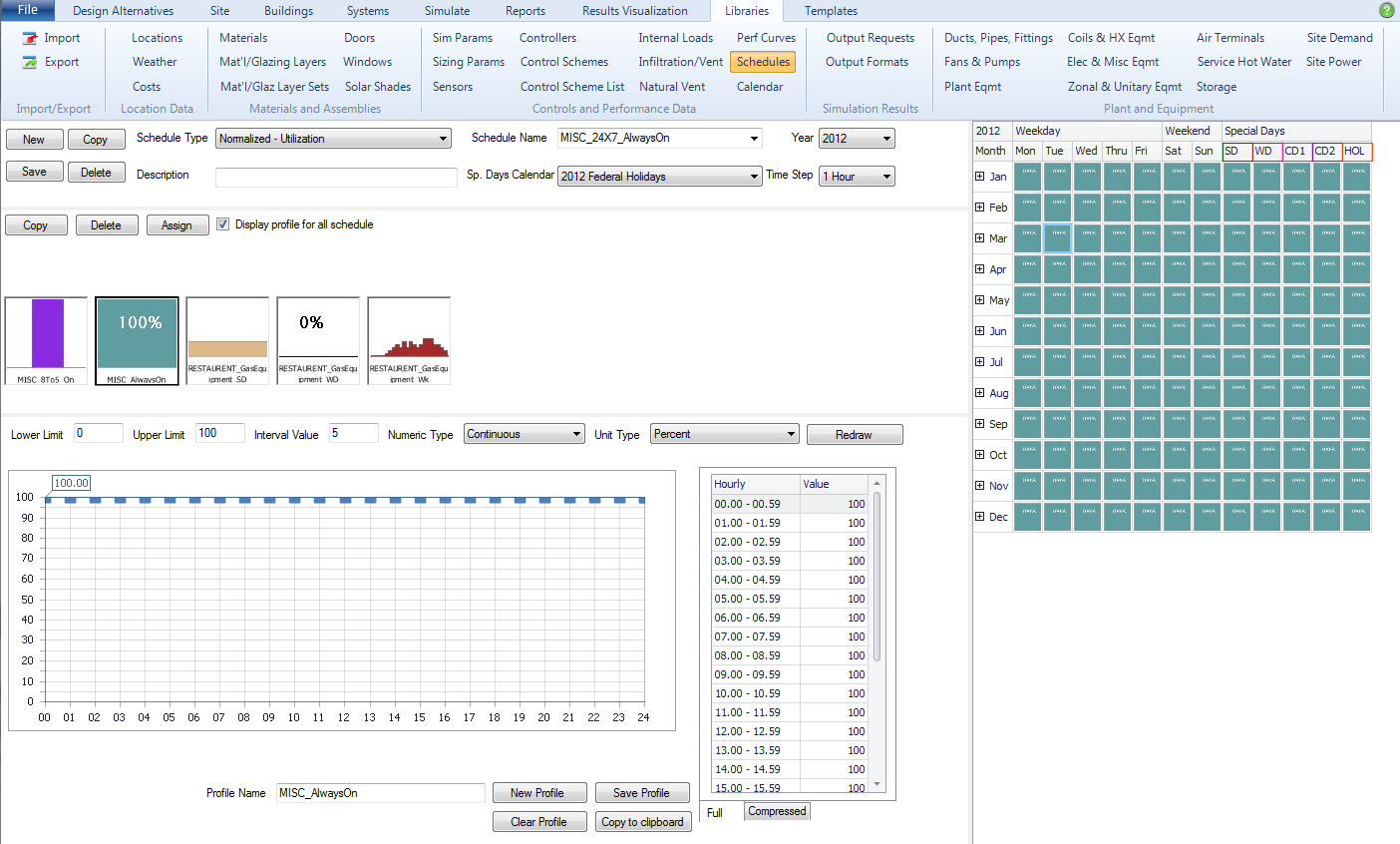Screen dimensions: 1400x844
Task: Click the HOL special day column header
Action: pos(1357,152)
